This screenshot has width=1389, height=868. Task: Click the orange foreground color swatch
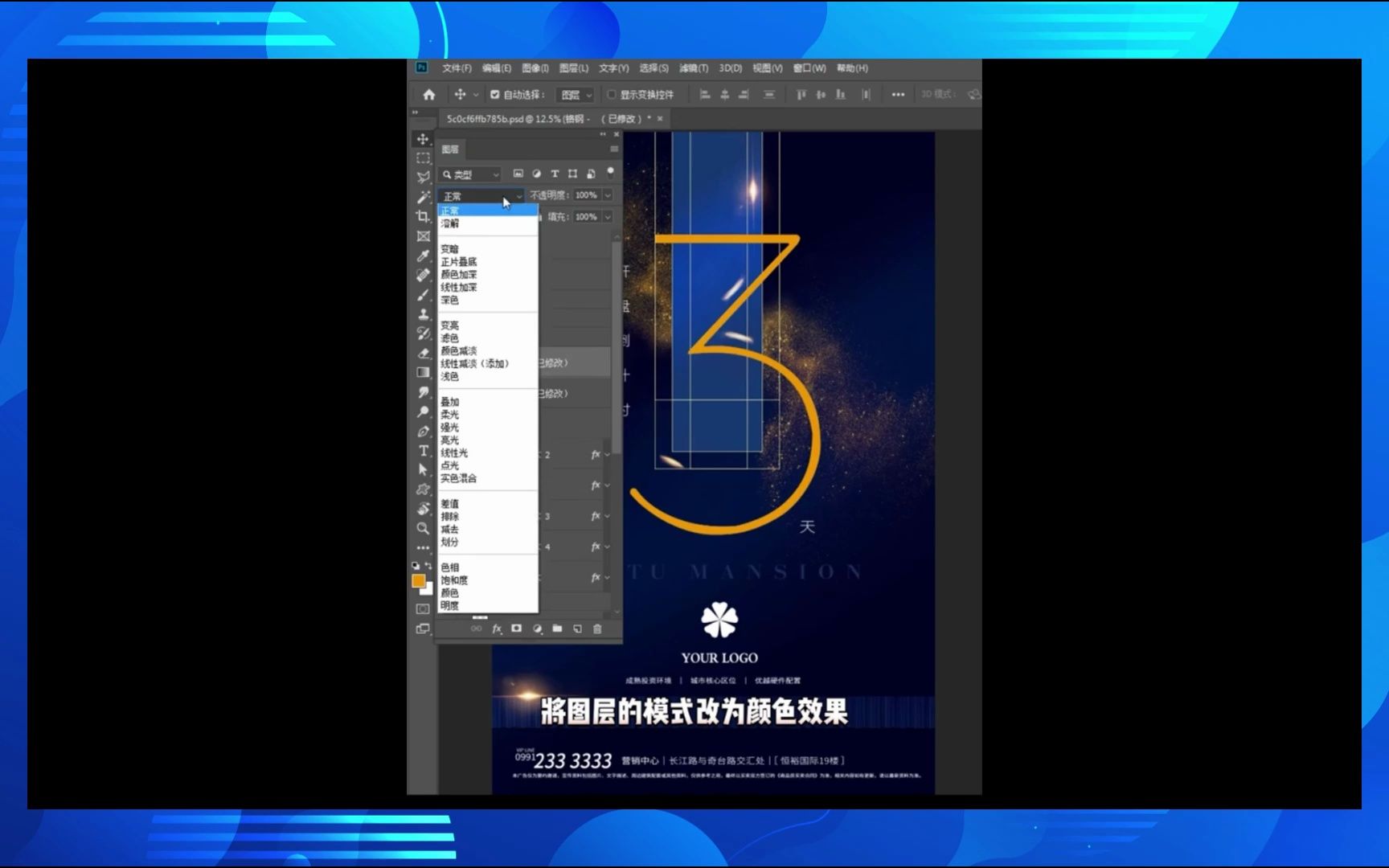(418, 580)
